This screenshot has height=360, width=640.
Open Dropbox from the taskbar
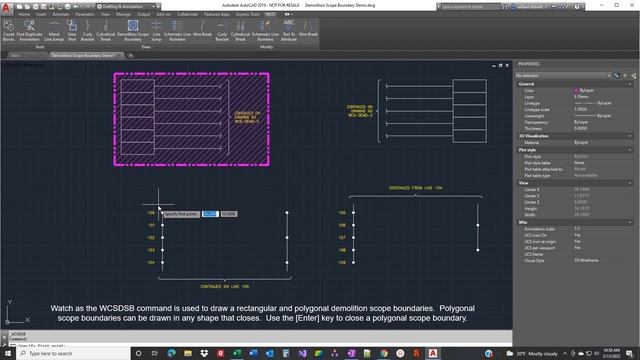point(204,353)
